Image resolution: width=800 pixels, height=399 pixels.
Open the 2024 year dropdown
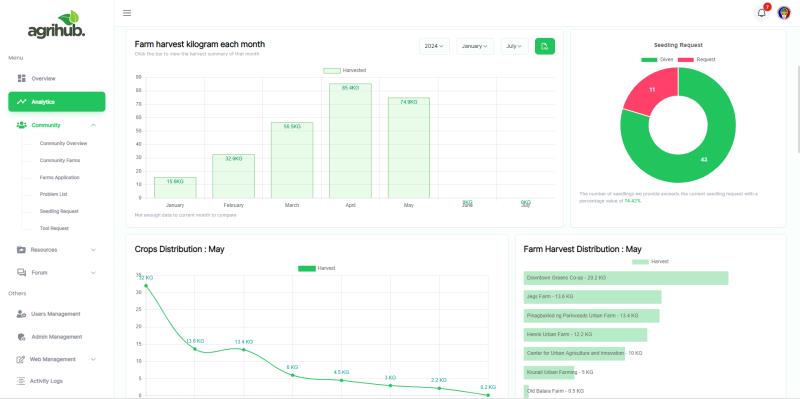[434, 46]
